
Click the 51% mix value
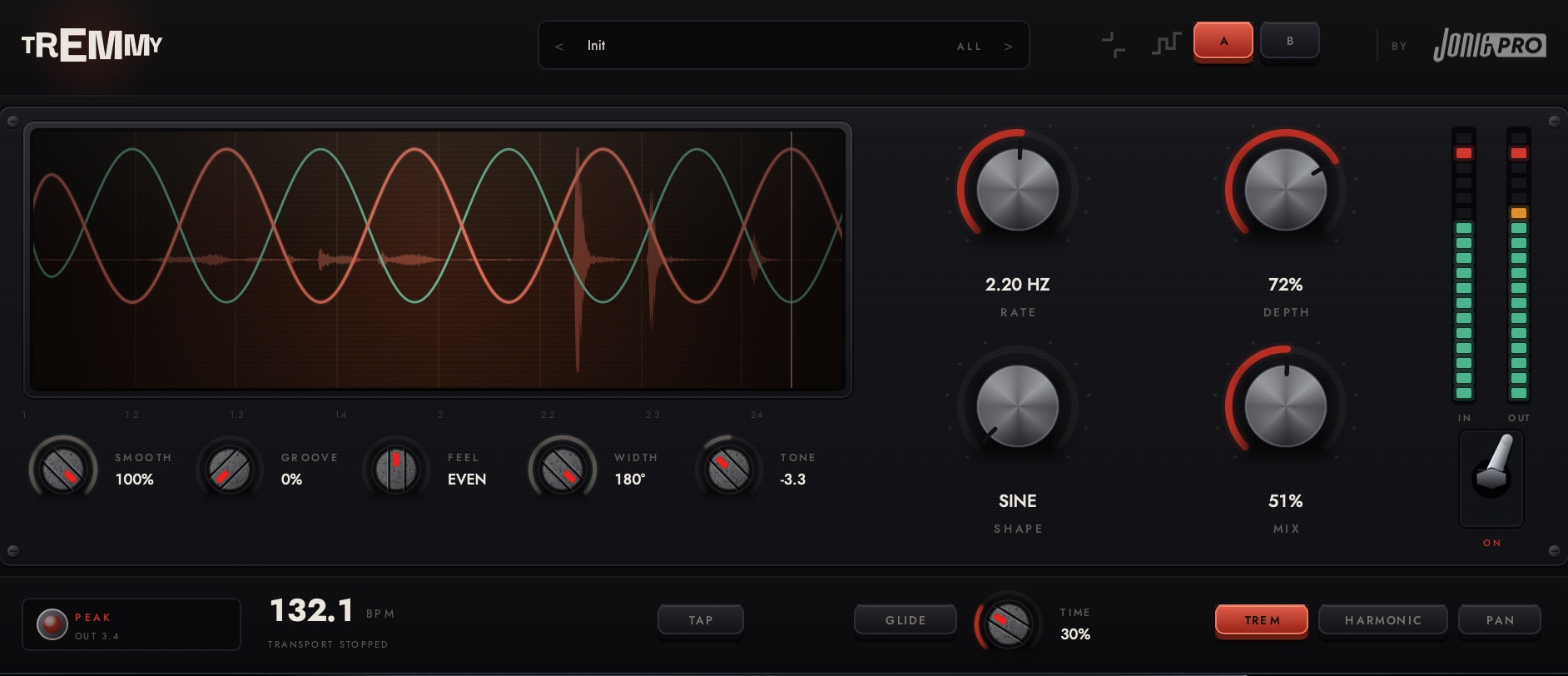1285,501
